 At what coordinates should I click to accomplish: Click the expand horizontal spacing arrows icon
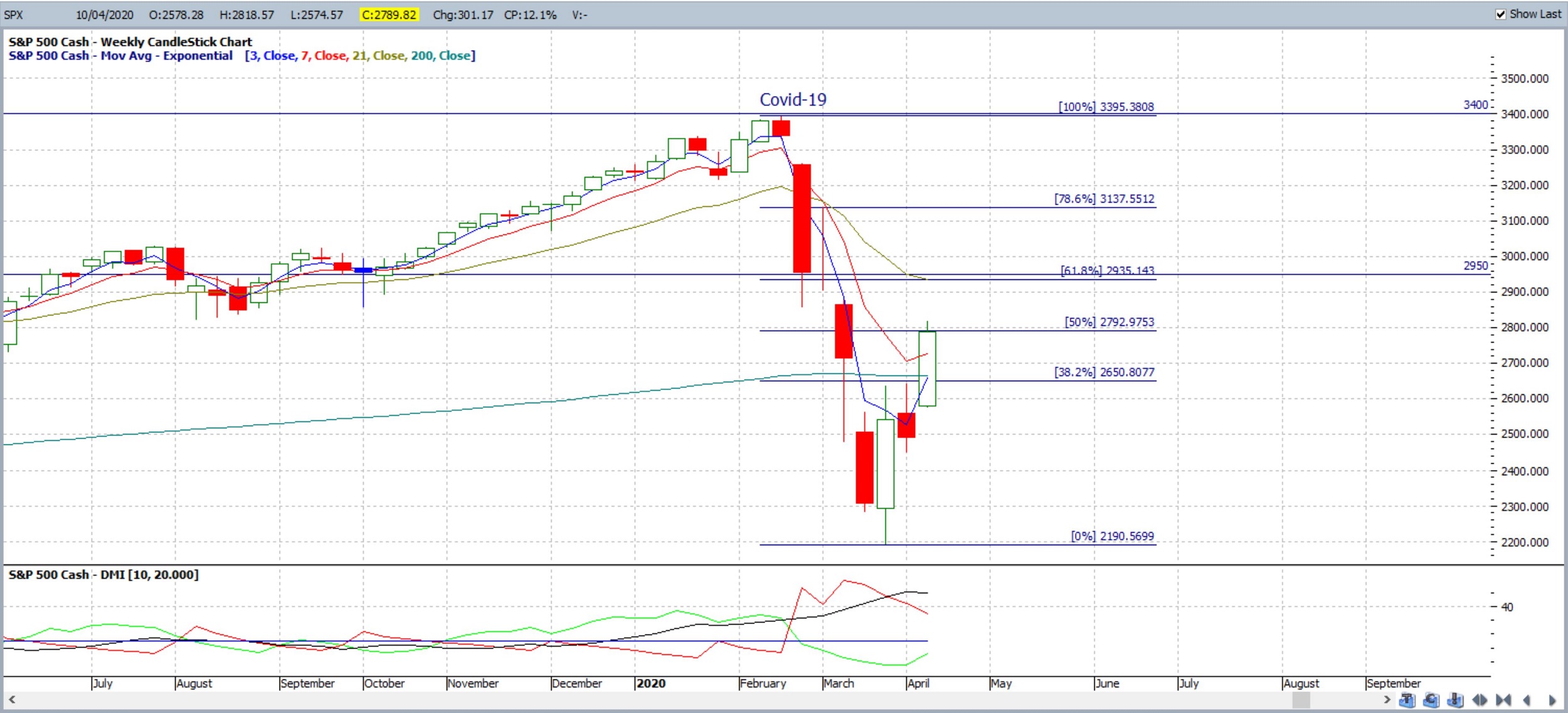[x=1480, y=700]
